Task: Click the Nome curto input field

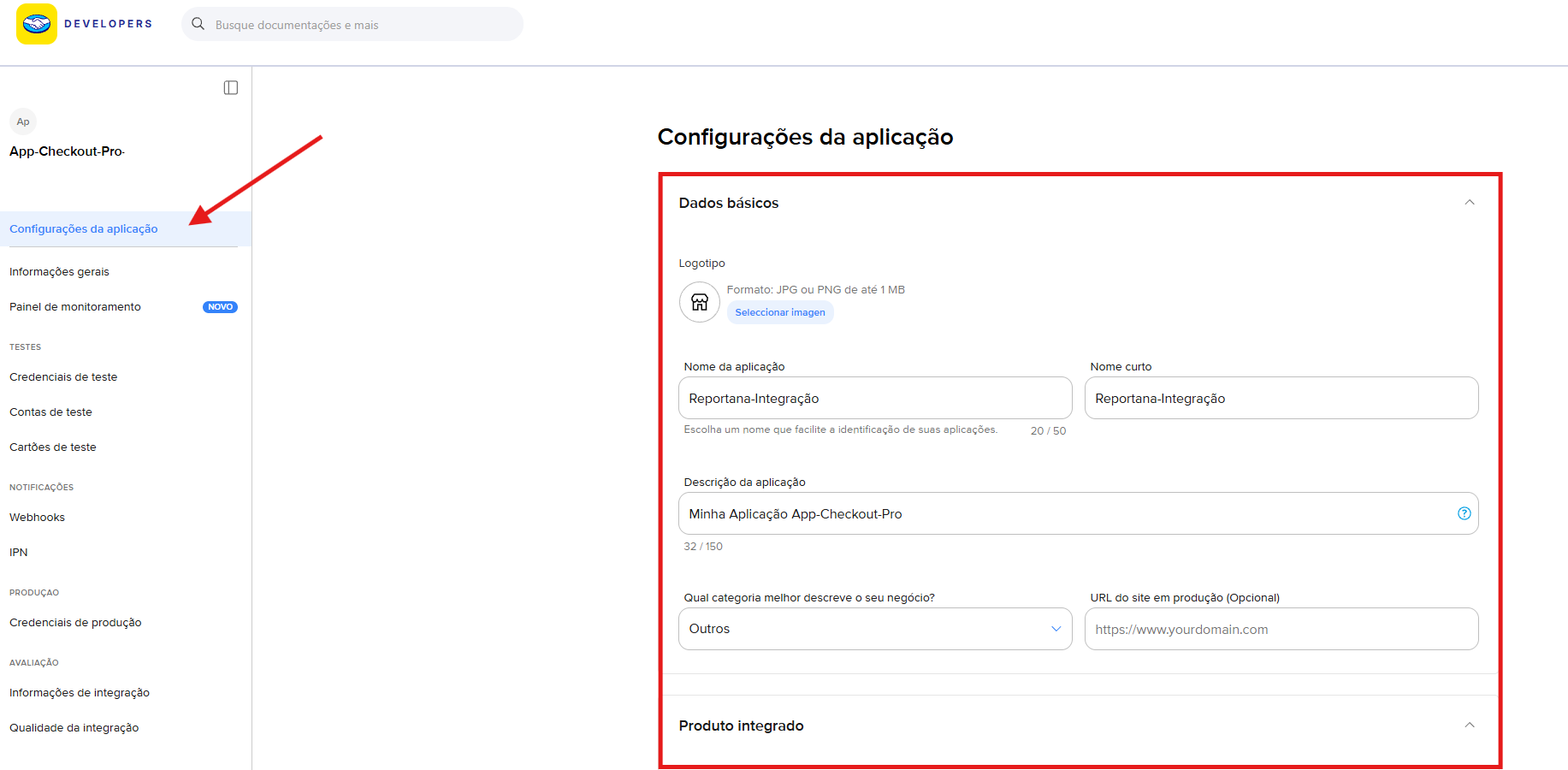Action: 1281,398
